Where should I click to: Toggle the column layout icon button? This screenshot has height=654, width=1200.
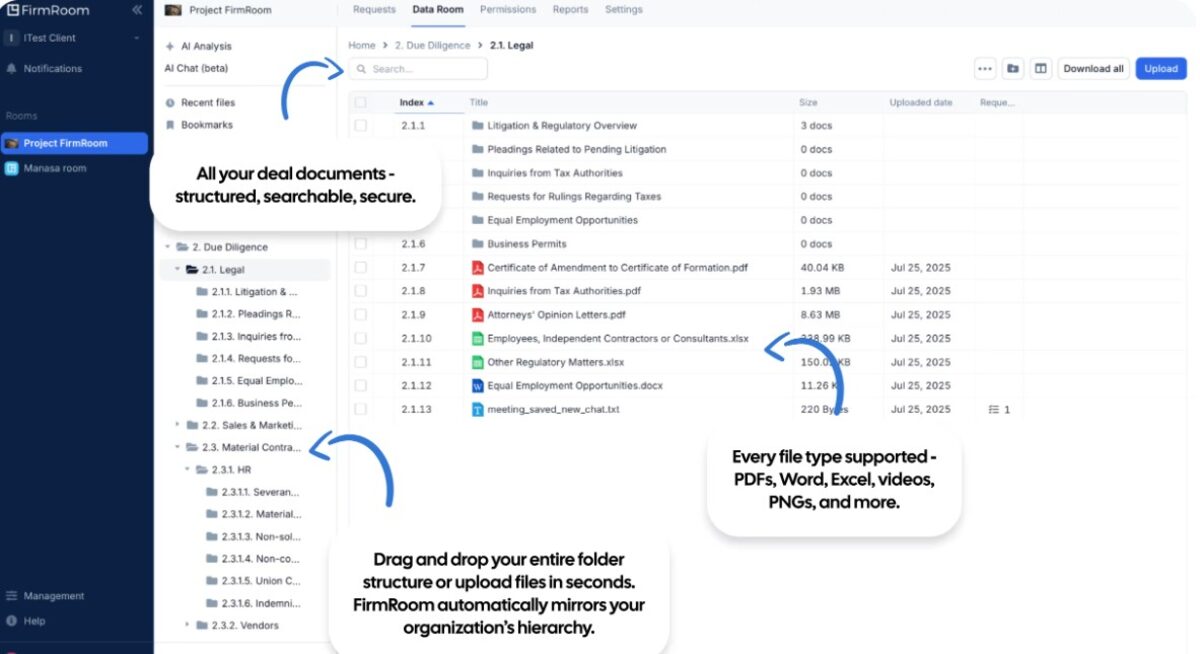point(1041,69)
